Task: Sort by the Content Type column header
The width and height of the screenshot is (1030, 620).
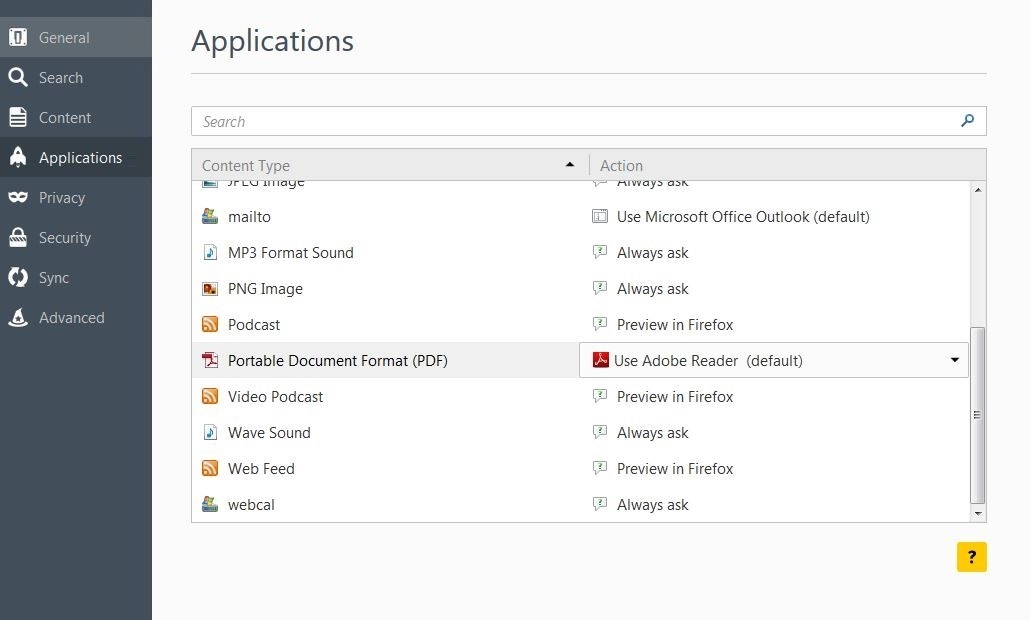Action: click(x=390, y=165)
